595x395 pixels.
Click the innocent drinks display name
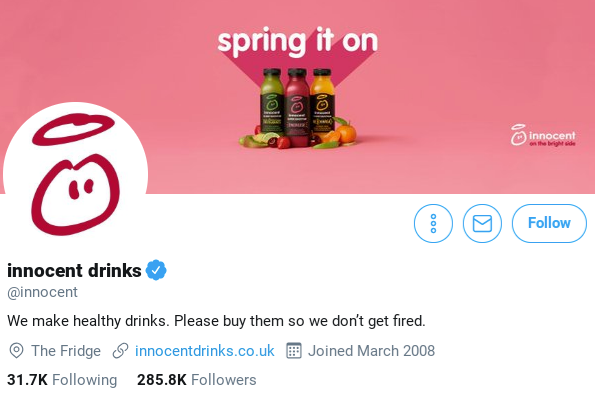pyautogui.click(x=74, y=271)
